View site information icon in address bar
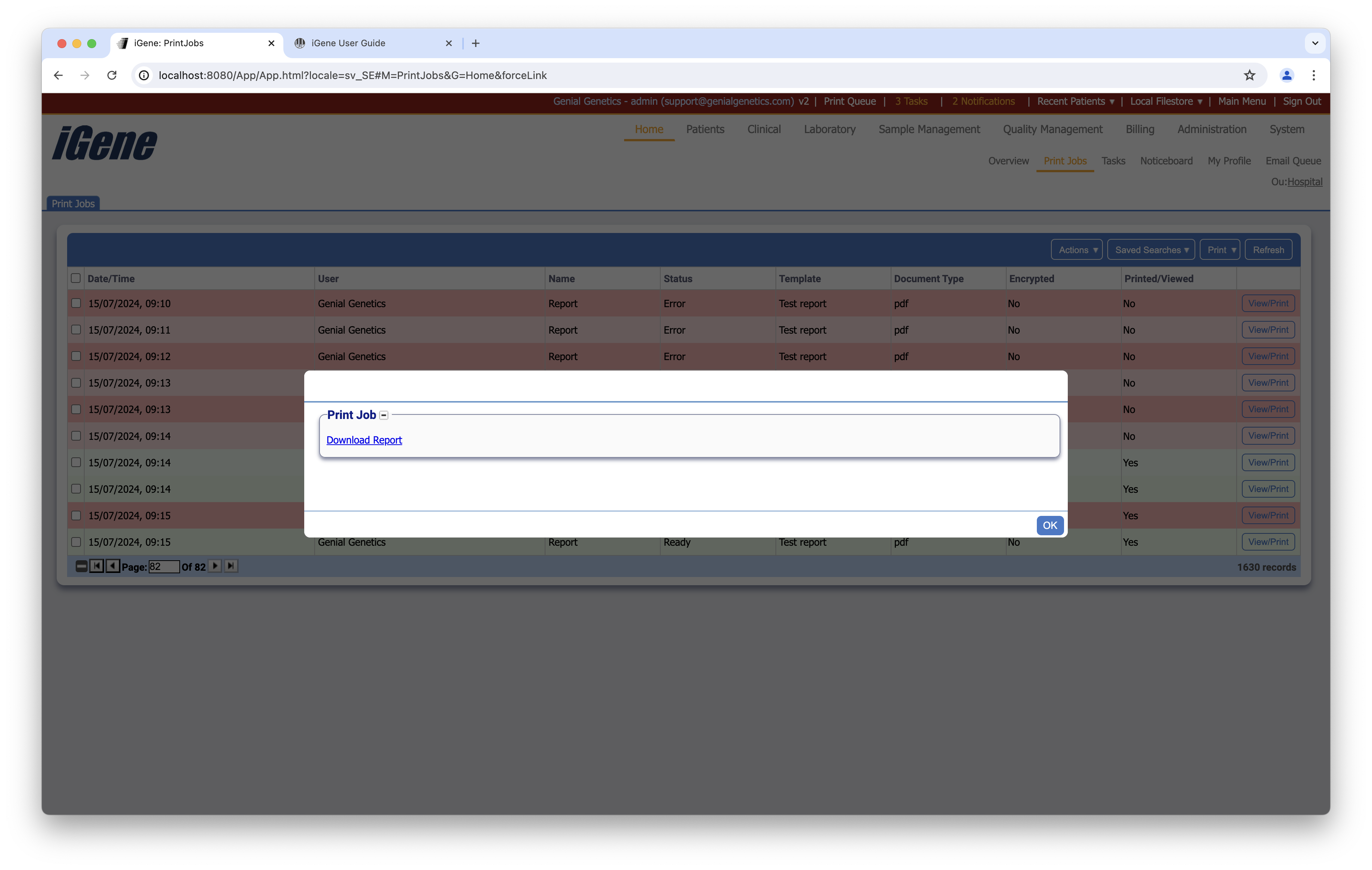Viewport: 1372px width, 870px height. pos(144,75)
